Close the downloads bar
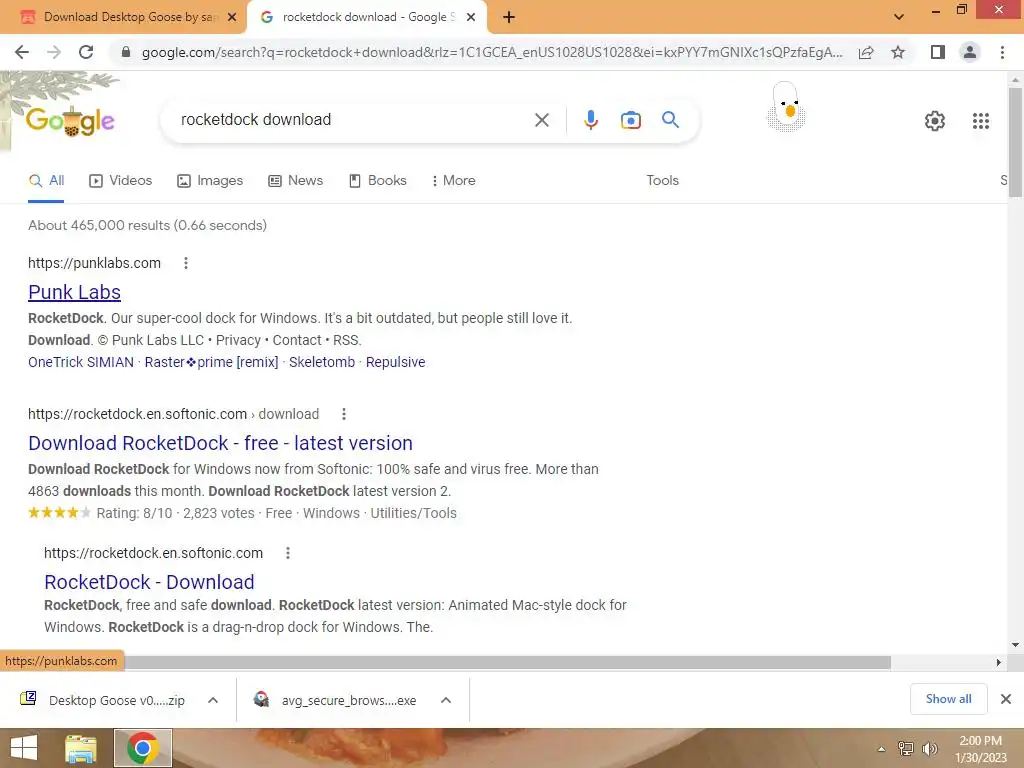The height and width of the screenshot is (768, 1024). (1006, 699)
